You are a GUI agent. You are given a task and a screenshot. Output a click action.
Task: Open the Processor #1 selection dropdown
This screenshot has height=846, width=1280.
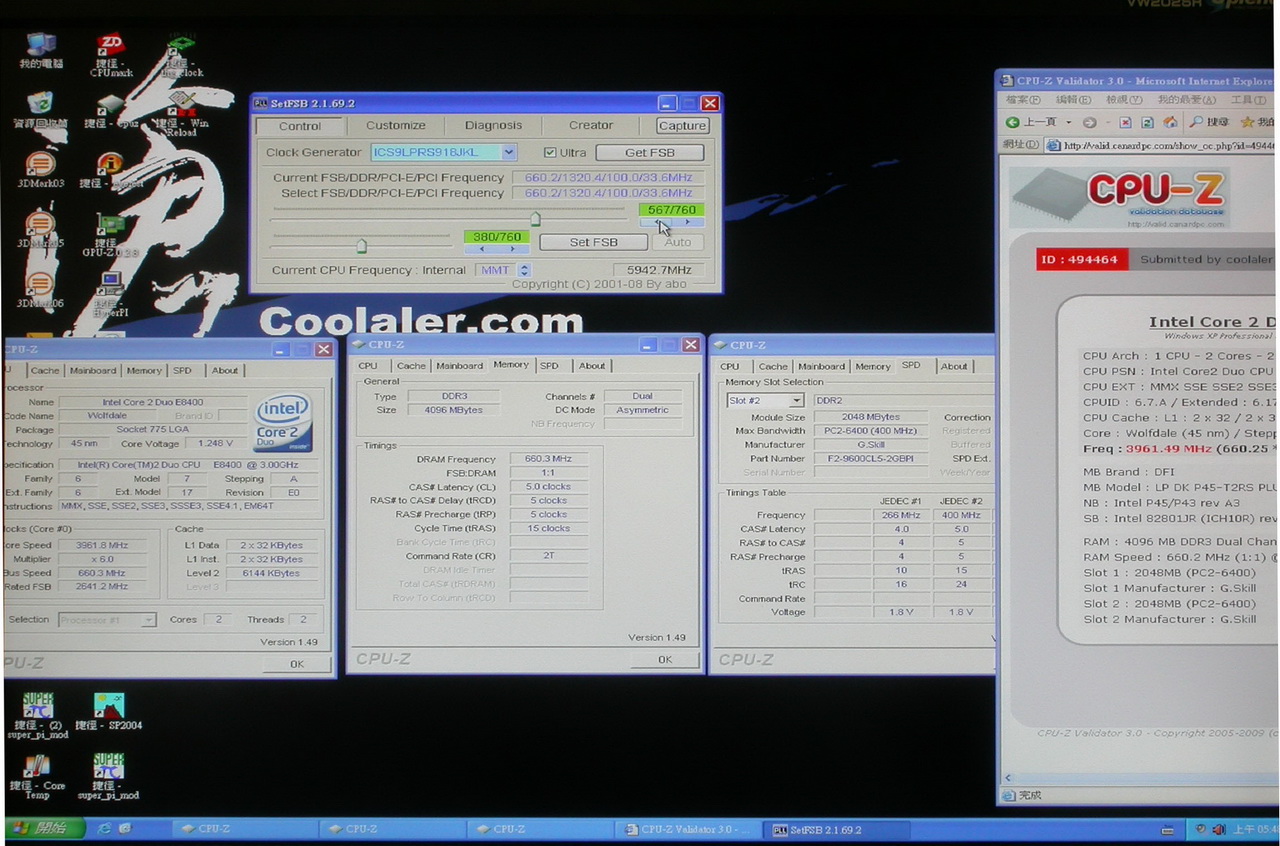[x=148, y=620]
